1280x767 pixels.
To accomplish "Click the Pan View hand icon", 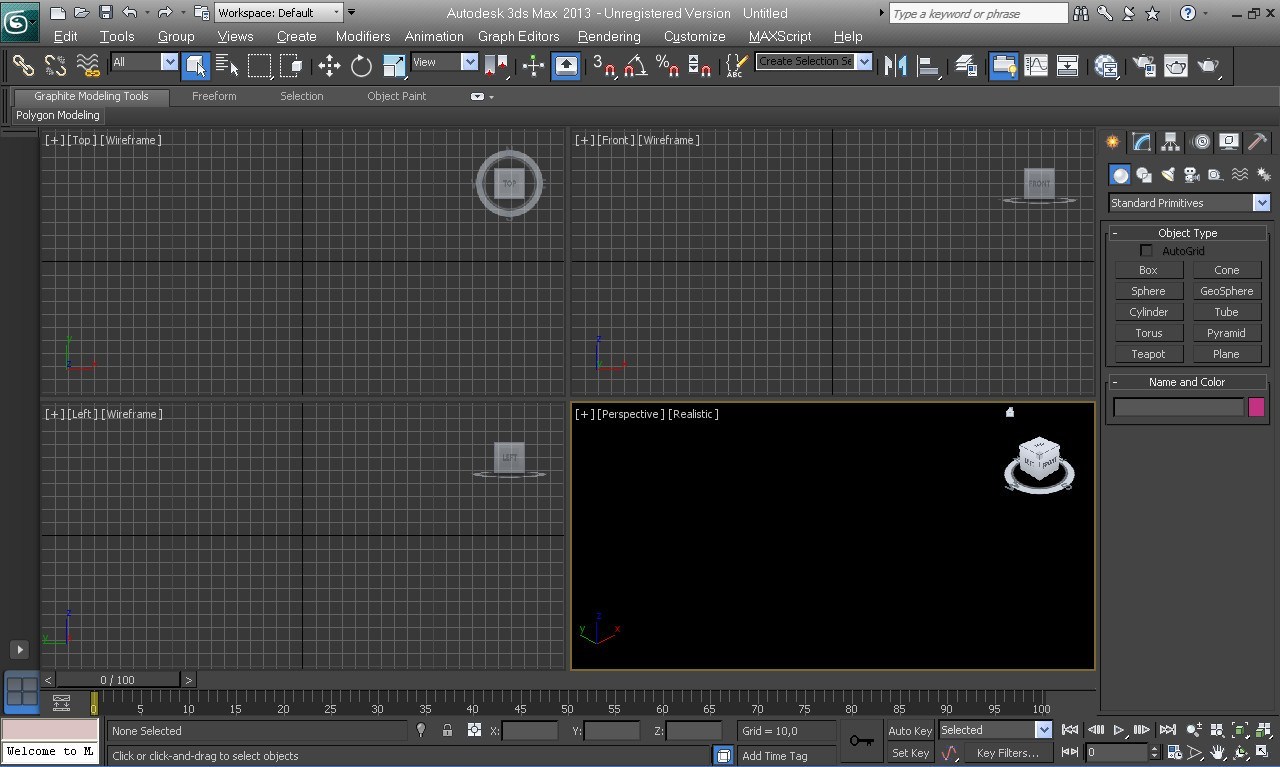I will pos(1218,751).
